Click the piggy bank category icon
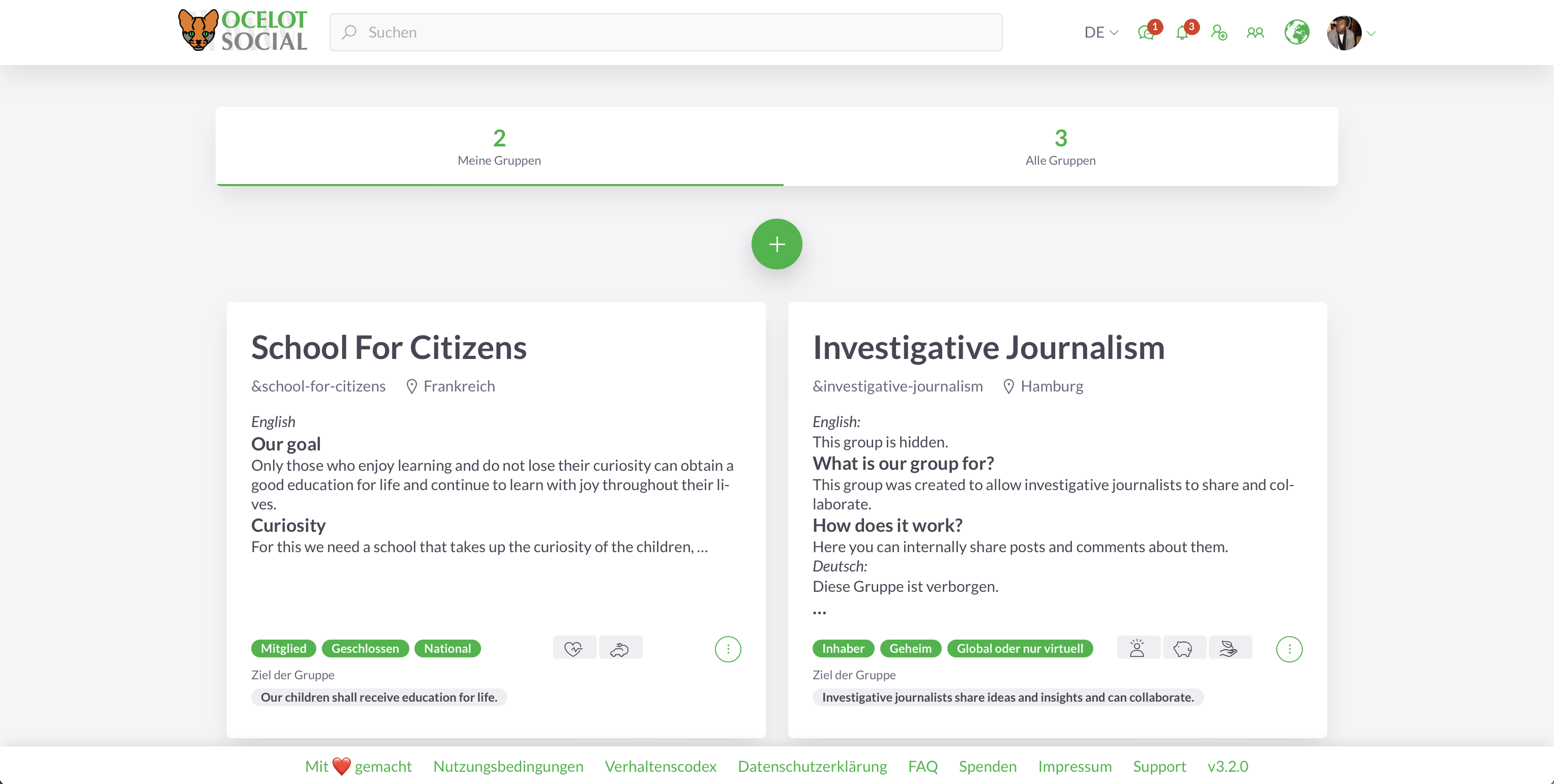 [1183, 648]
